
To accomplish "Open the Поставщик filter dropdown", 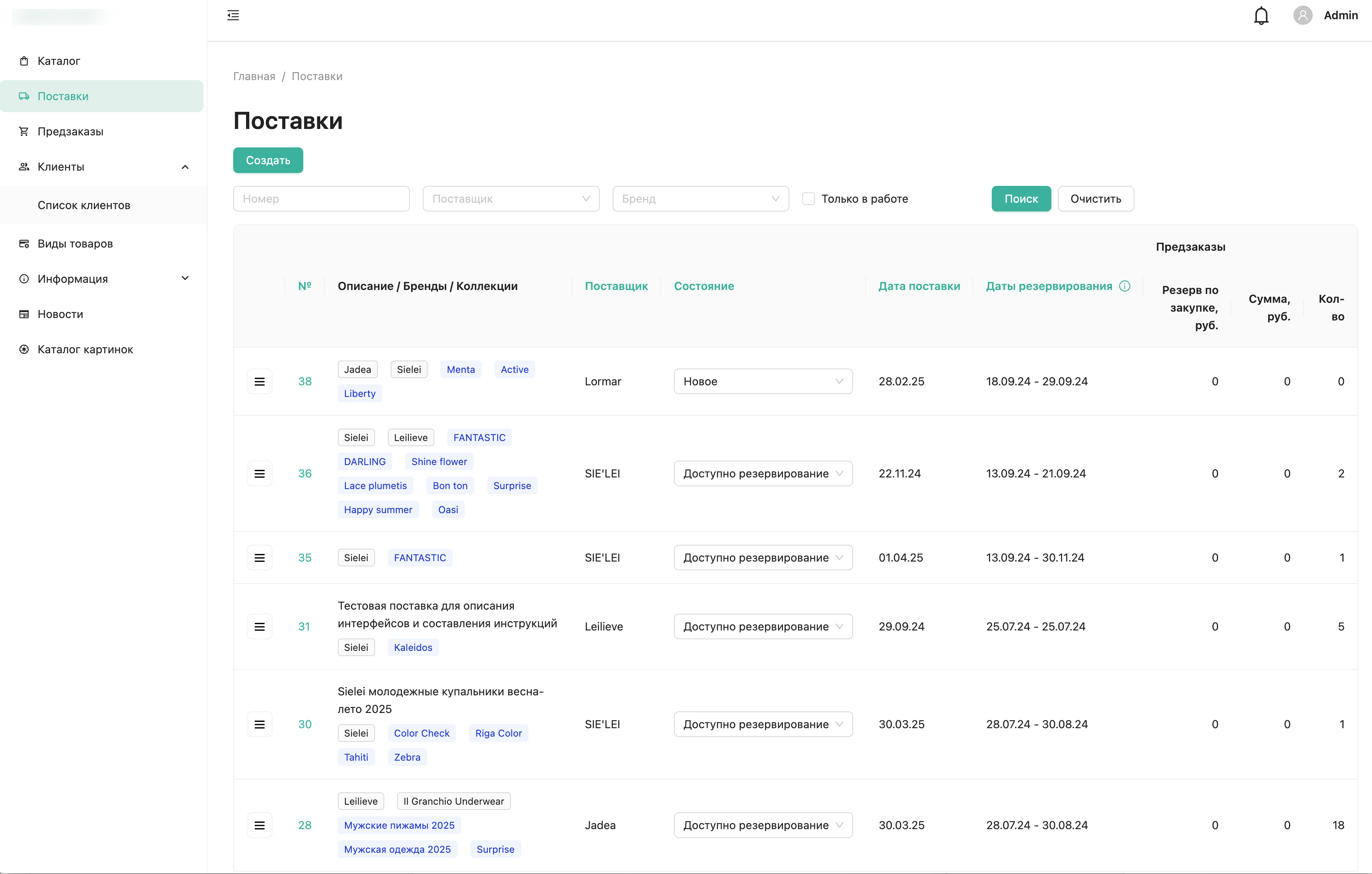I will [510, 199].
